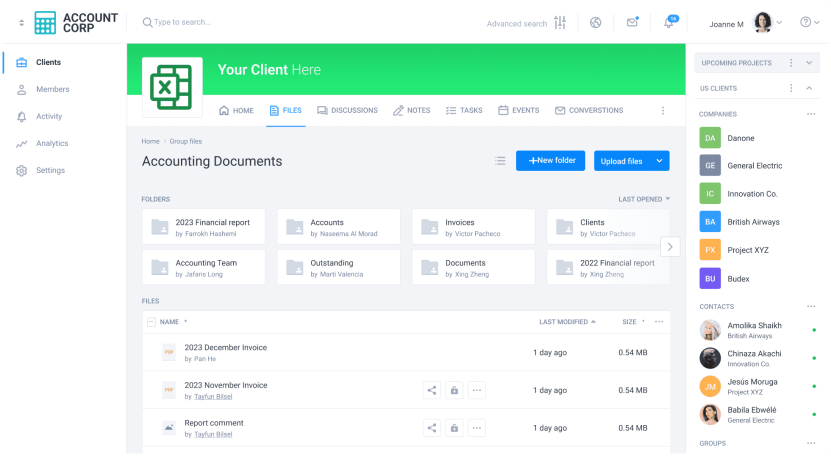Open more options for 2023 November Invoice
Image resolution: width=831 pixels, height=456 pixels.
click(477, 390)
